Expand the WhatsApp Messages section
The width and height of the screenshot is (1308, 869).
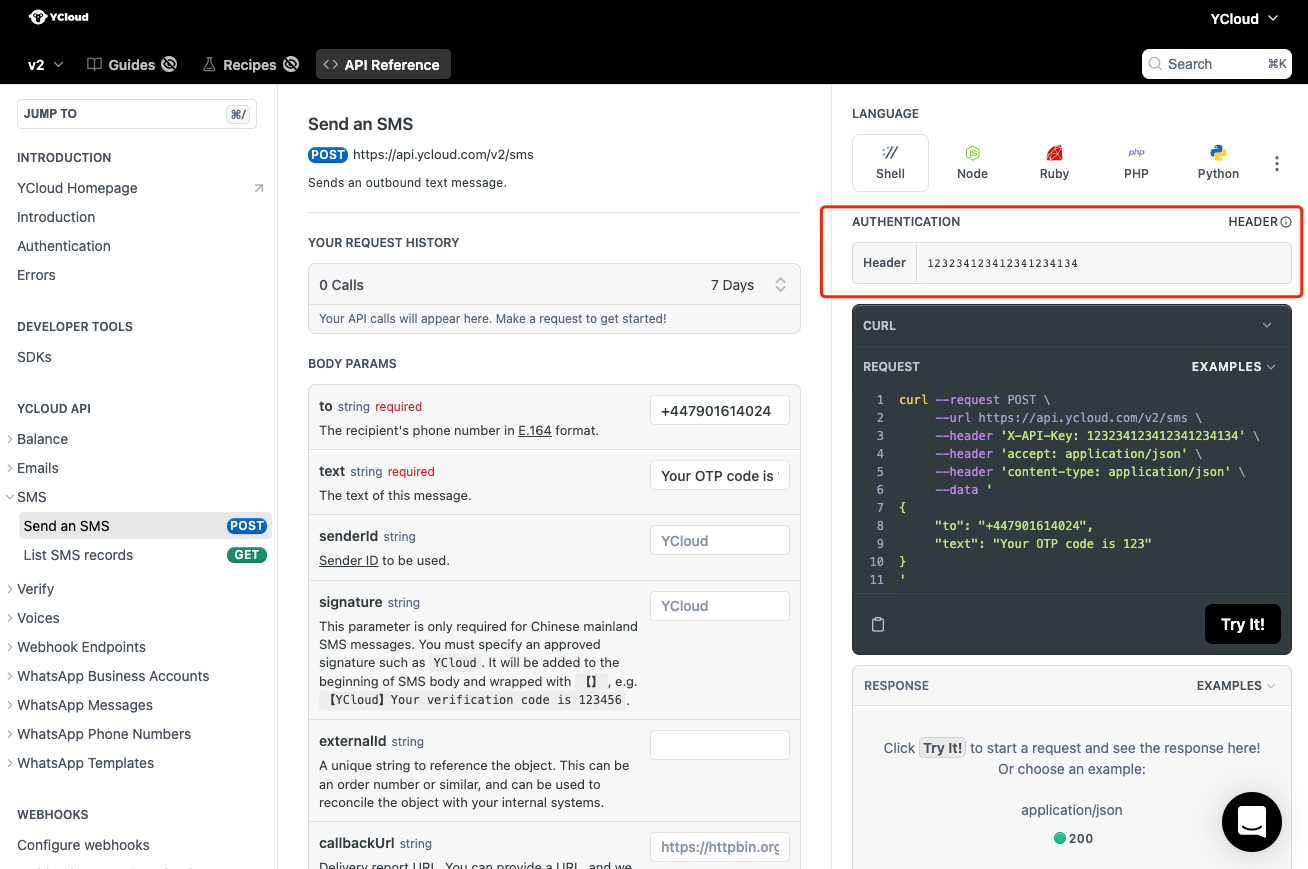85,705
